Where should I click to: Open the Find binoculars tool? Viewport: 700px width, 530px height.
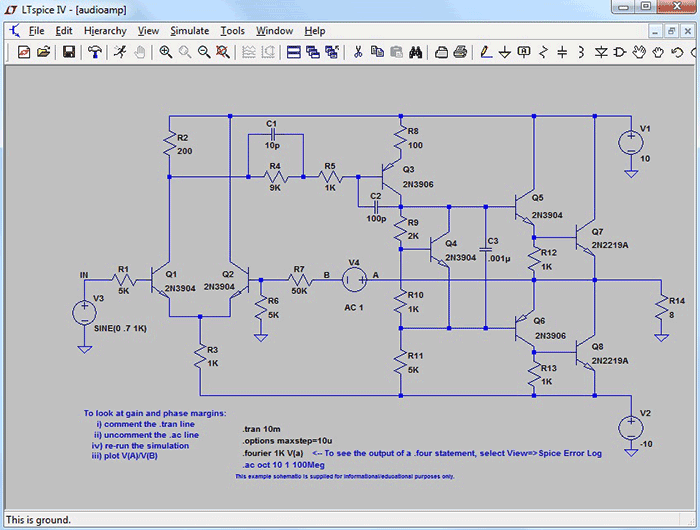click(416, 52)
